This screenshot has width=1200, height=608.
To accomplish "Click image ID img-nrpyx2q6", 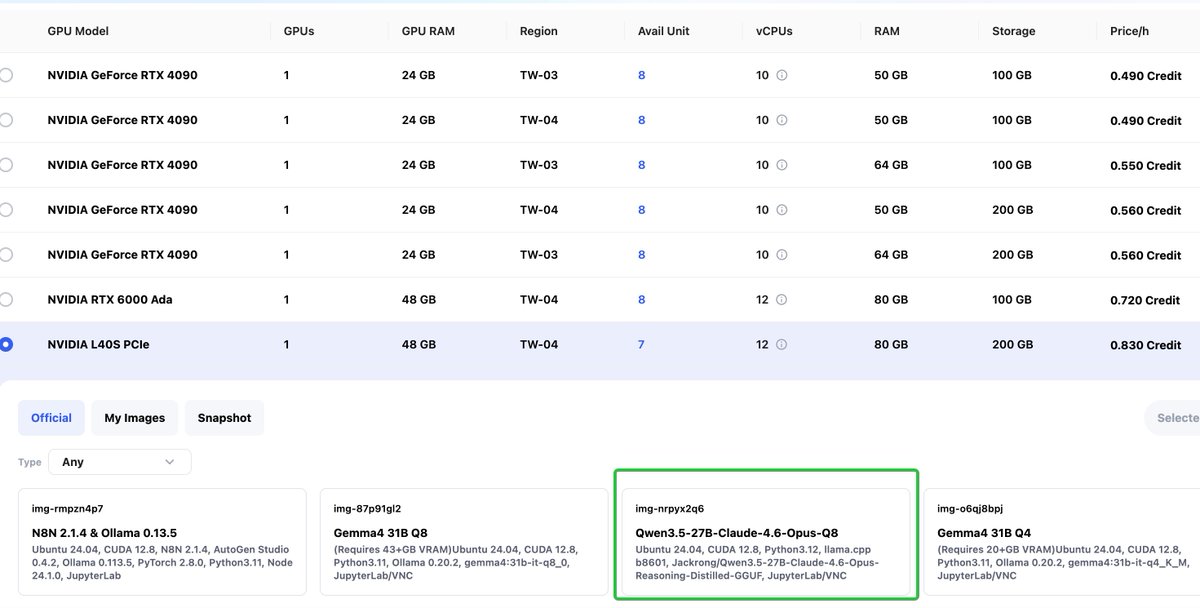I will [x=670, y=509].
